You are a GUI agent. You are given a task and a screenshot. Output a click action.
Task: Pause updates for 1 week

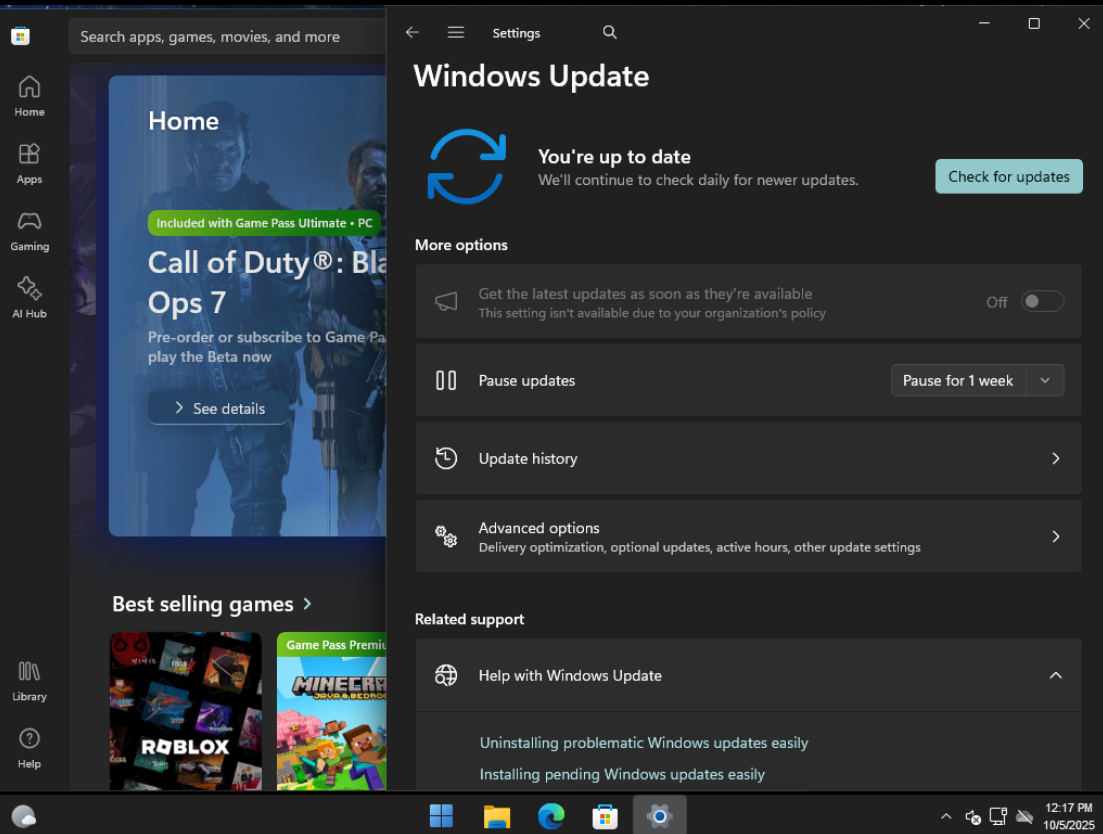[957, 380]
